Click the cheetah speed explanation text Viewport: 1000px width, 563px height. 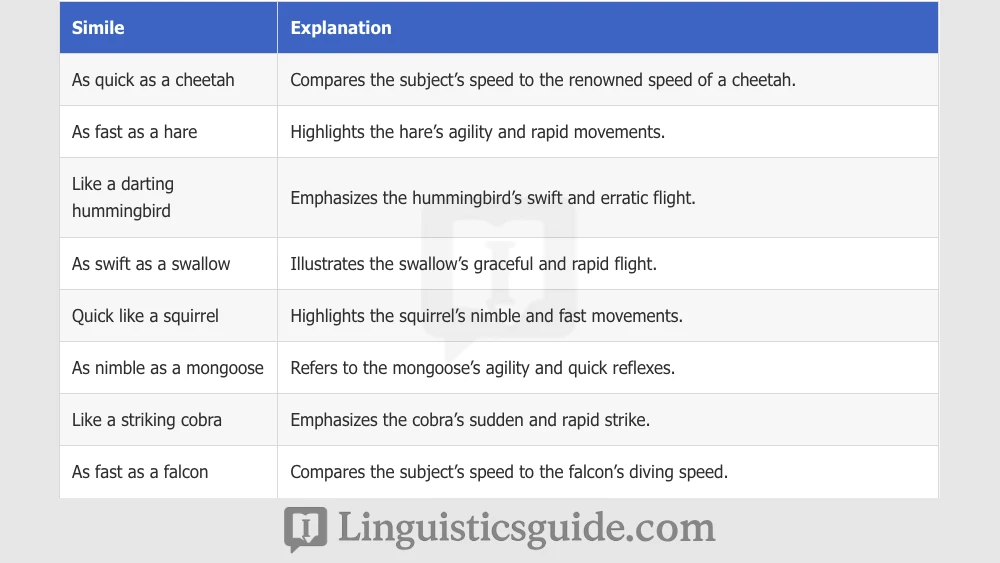pos(543,80)
